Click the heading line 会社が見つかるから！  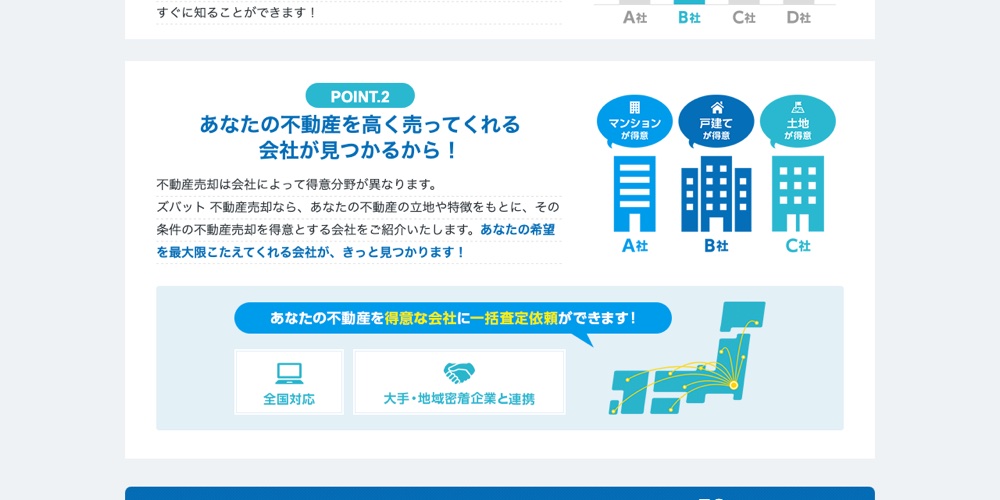click(360, 151)
